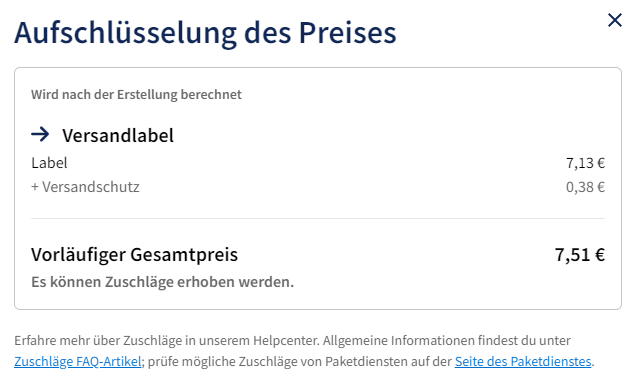Select the + Versandschutz line item
The width and height of the screenshot is (637, 387).
pos(85,187)
